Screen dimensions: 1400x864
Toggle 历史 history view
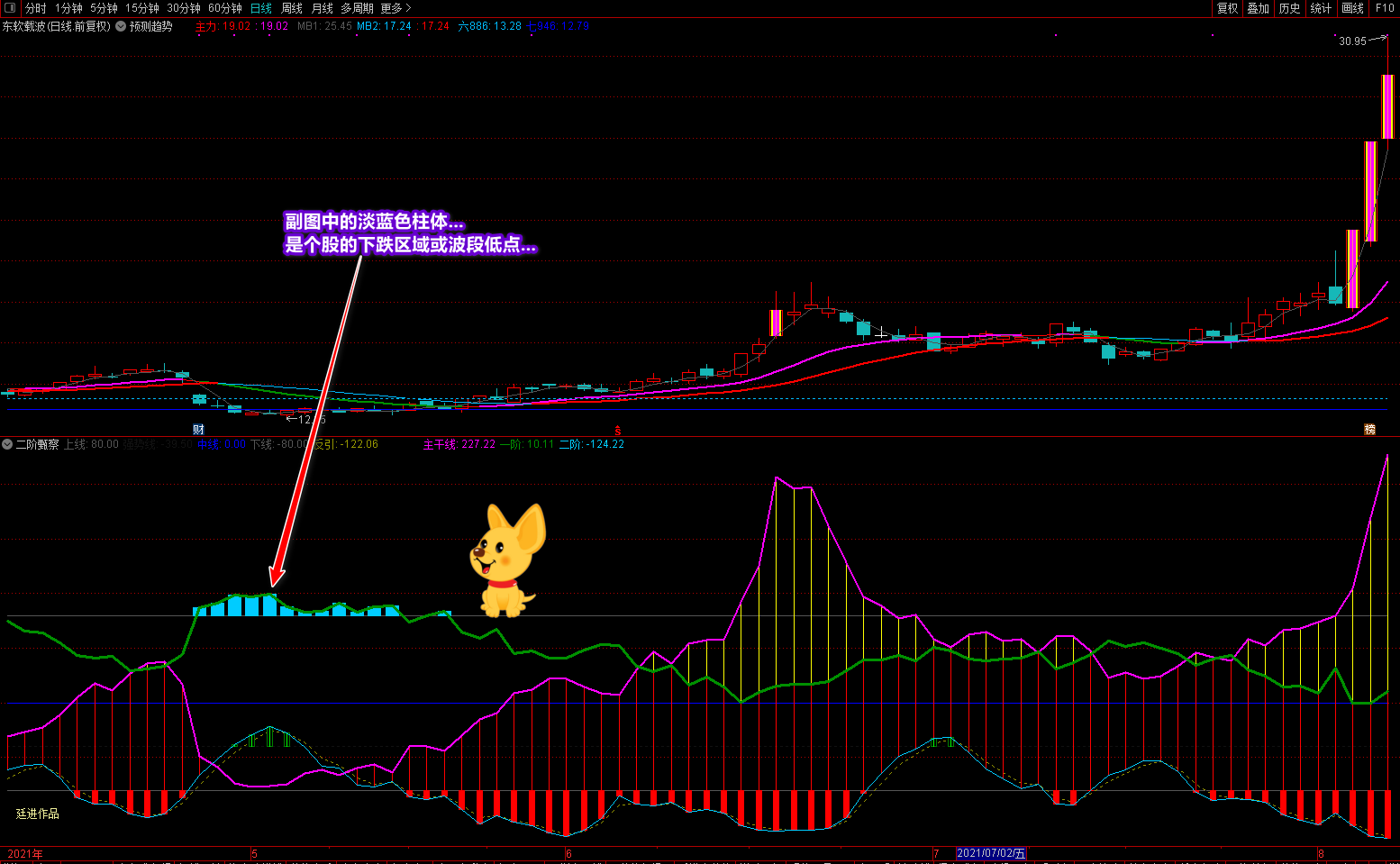[x=1289, y=8]
